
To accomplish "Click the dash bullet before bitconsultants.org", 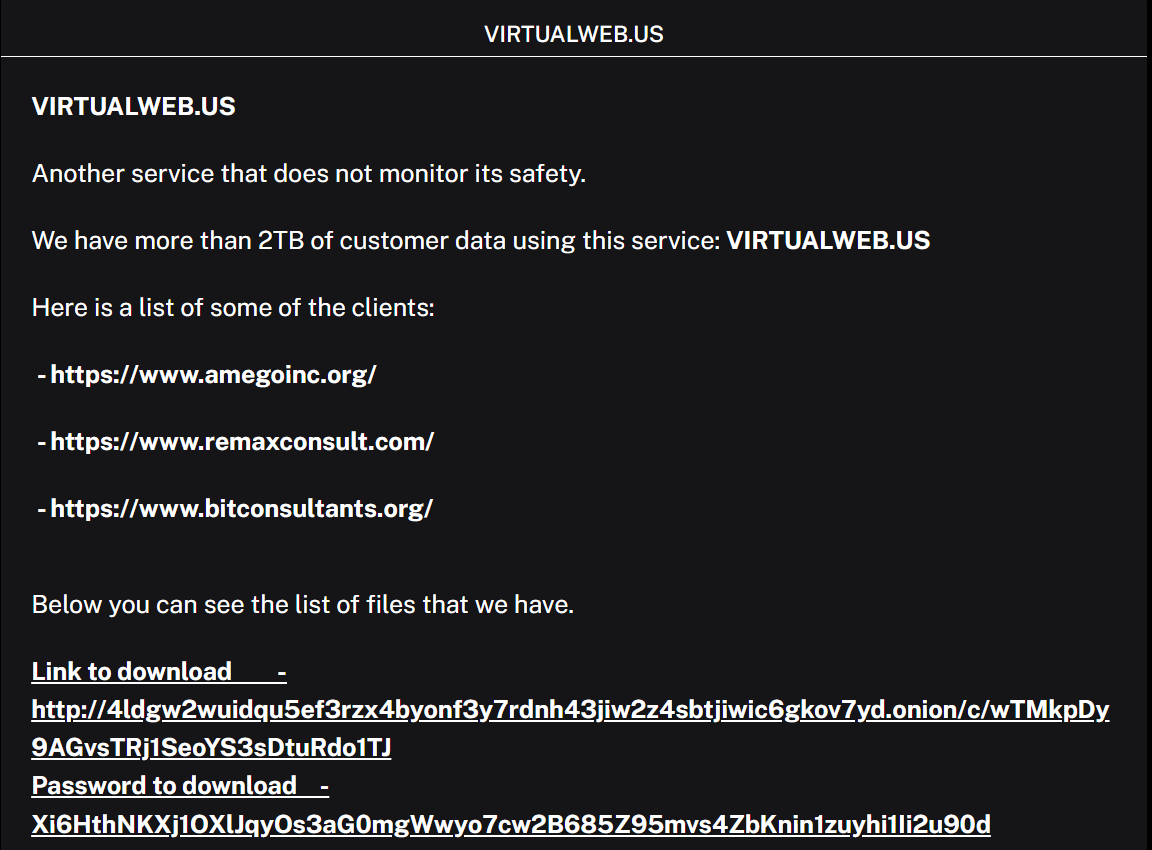I will [x=42, y=508].
